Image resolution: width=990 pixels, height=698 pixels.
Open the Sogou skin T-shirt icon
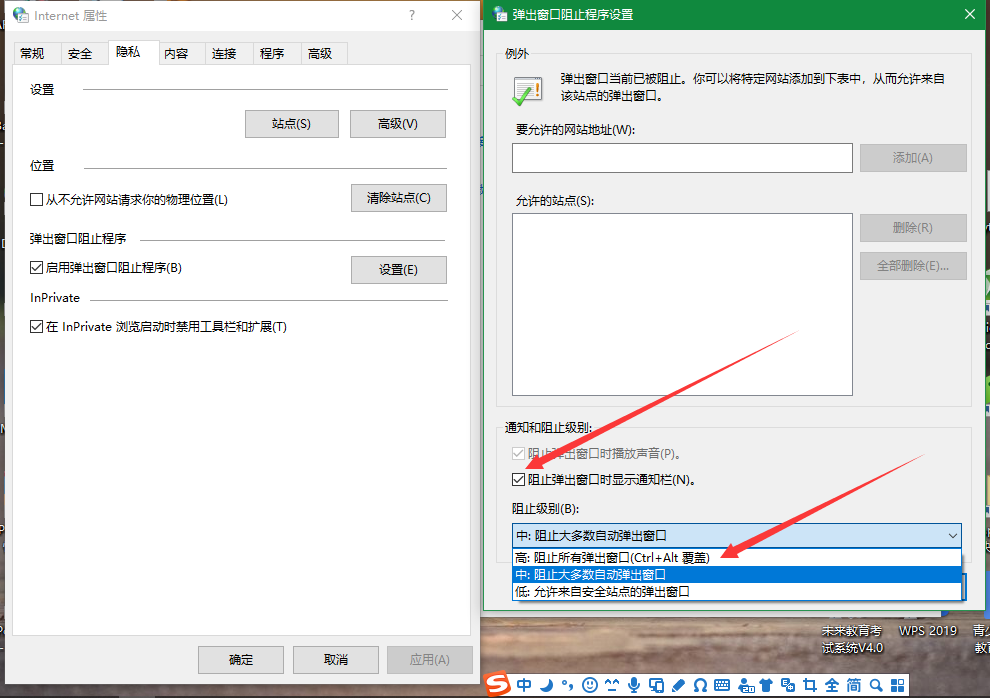(767, 685)
